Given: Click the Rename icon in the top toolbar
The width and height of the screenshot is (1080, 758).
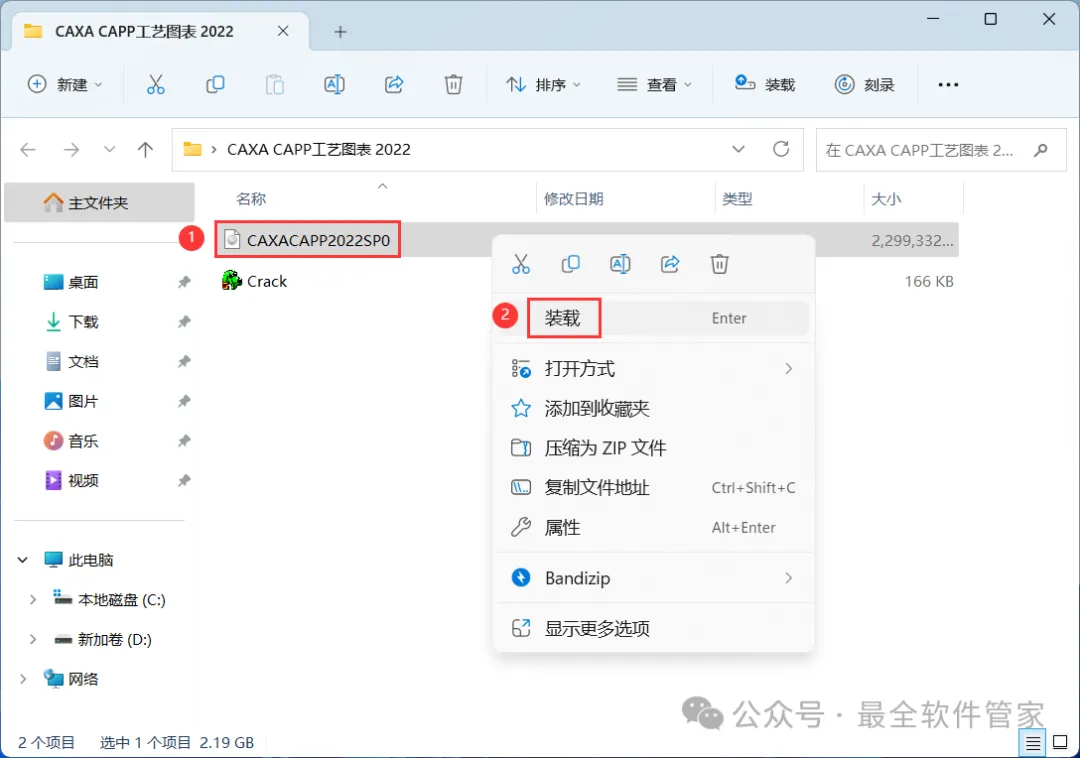Looking at the screenshot, I should (334, 85).
